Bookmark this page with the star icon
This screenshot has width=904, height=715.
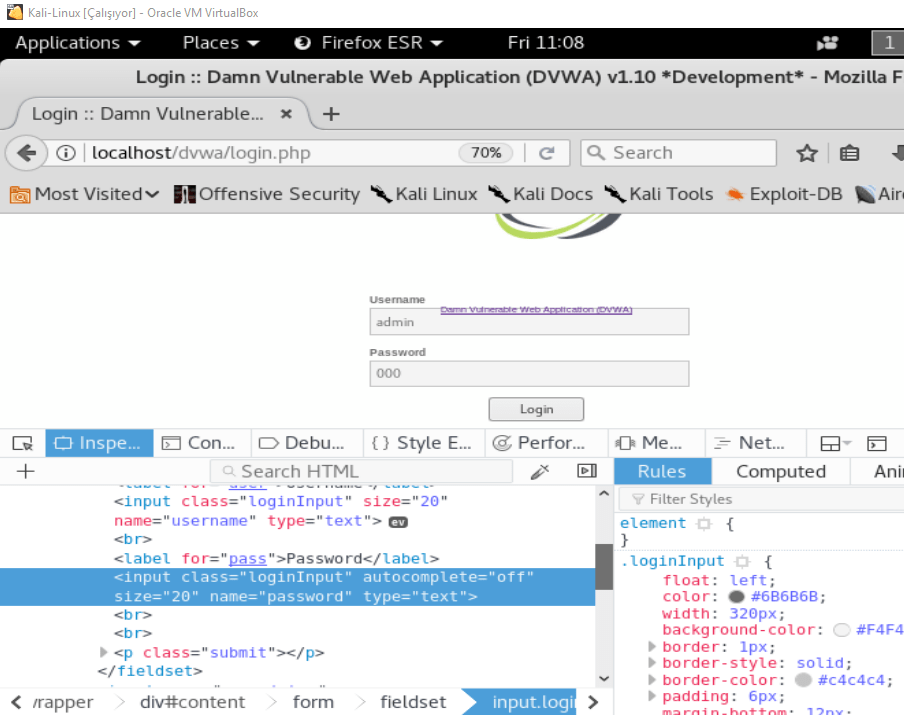[x=807, y=153]
